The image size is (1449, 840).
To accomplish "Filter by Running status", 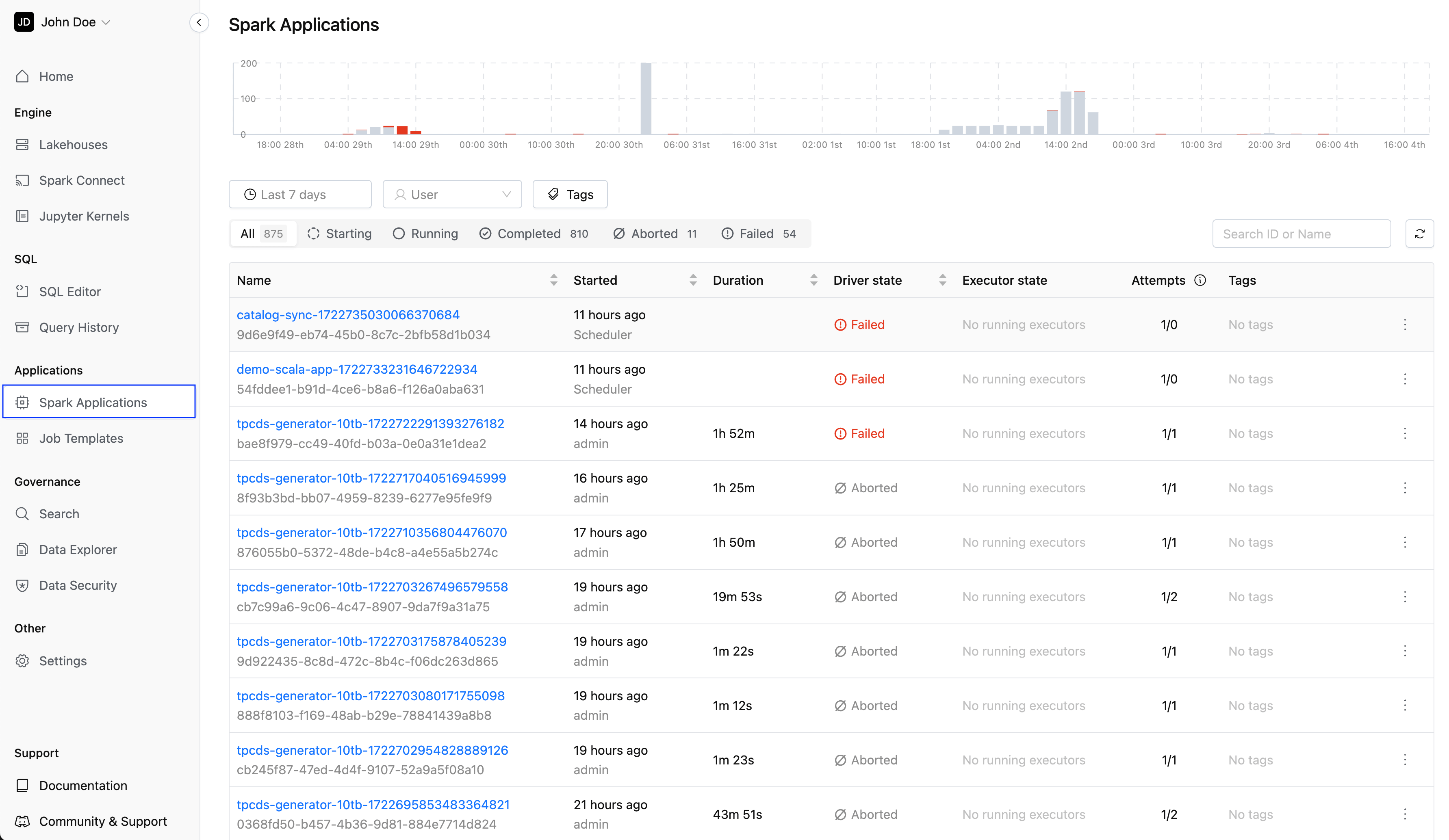I will click(425, 234).
